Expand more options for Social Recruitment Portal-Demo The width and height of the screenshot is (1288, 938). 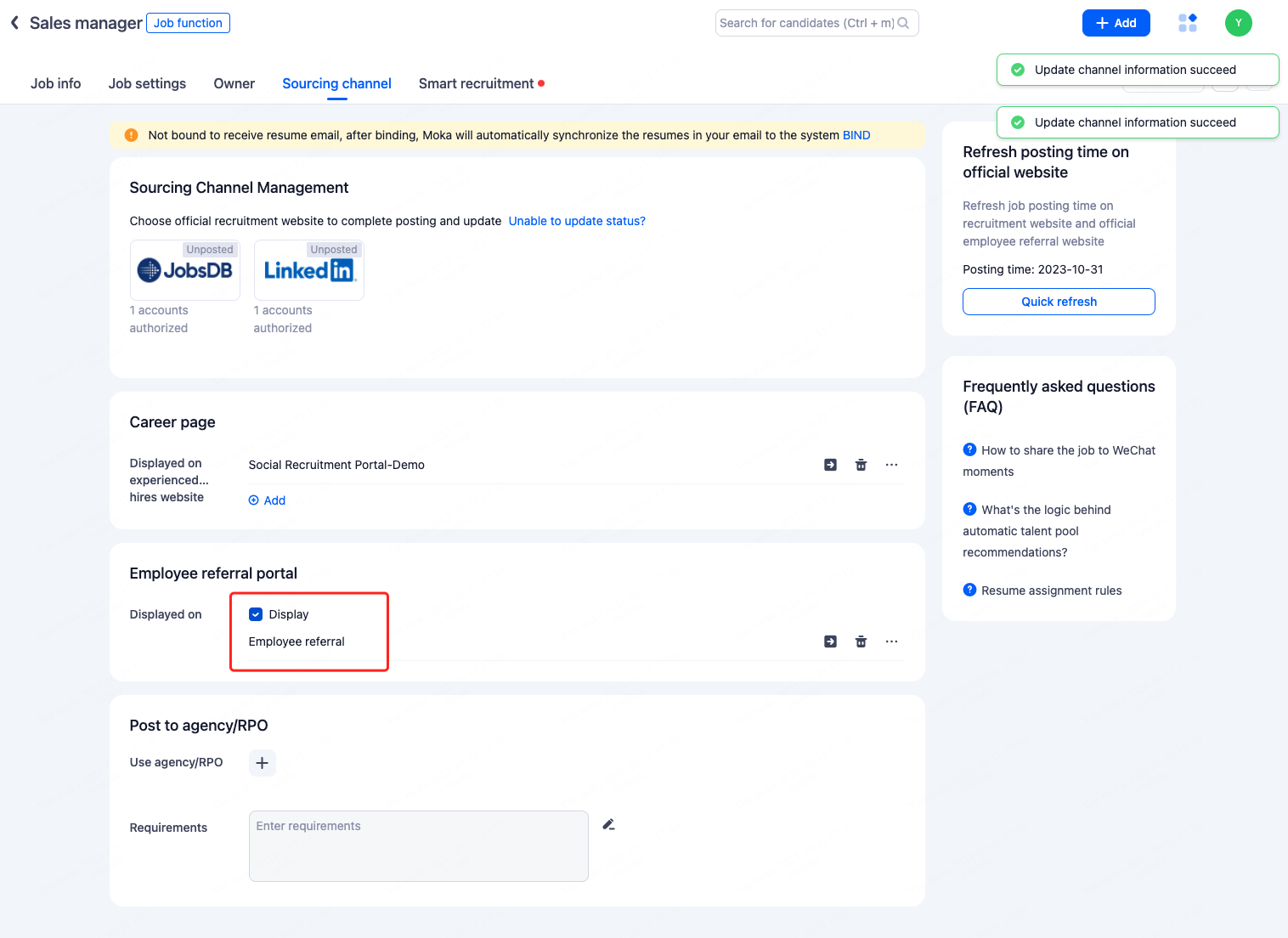point(891,465)
